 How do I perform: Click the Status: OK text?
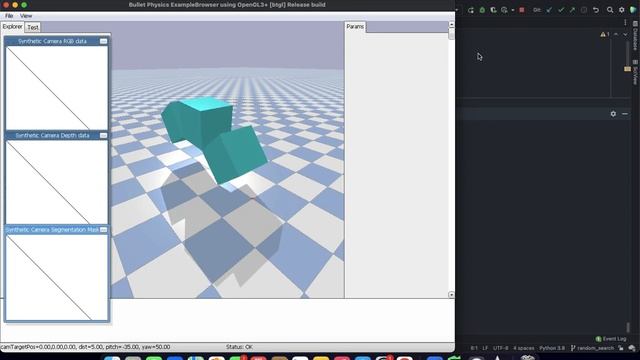coord(239,347)
